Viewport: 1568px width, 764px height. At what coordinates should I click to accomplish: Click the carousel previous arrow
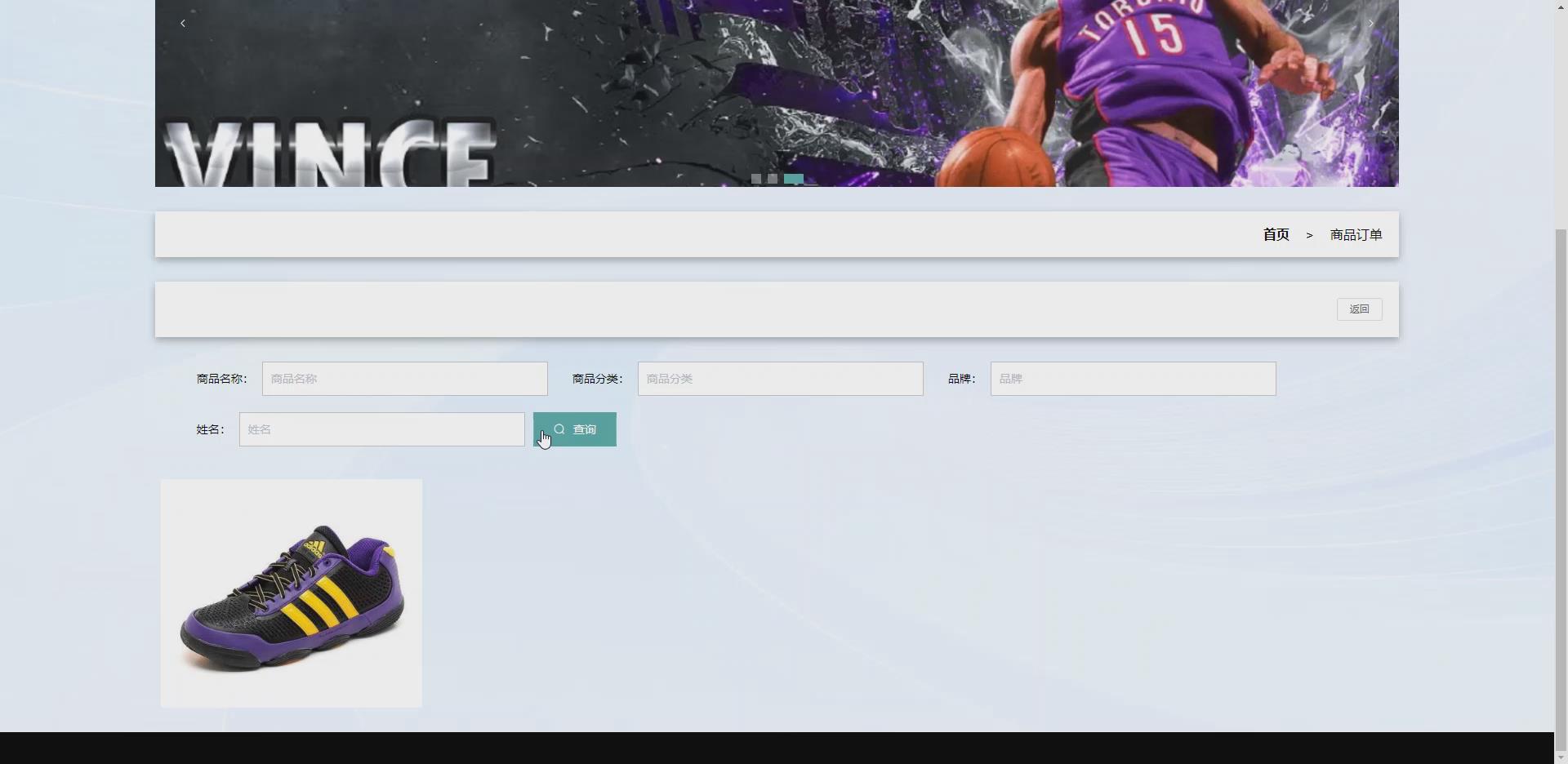181,23
